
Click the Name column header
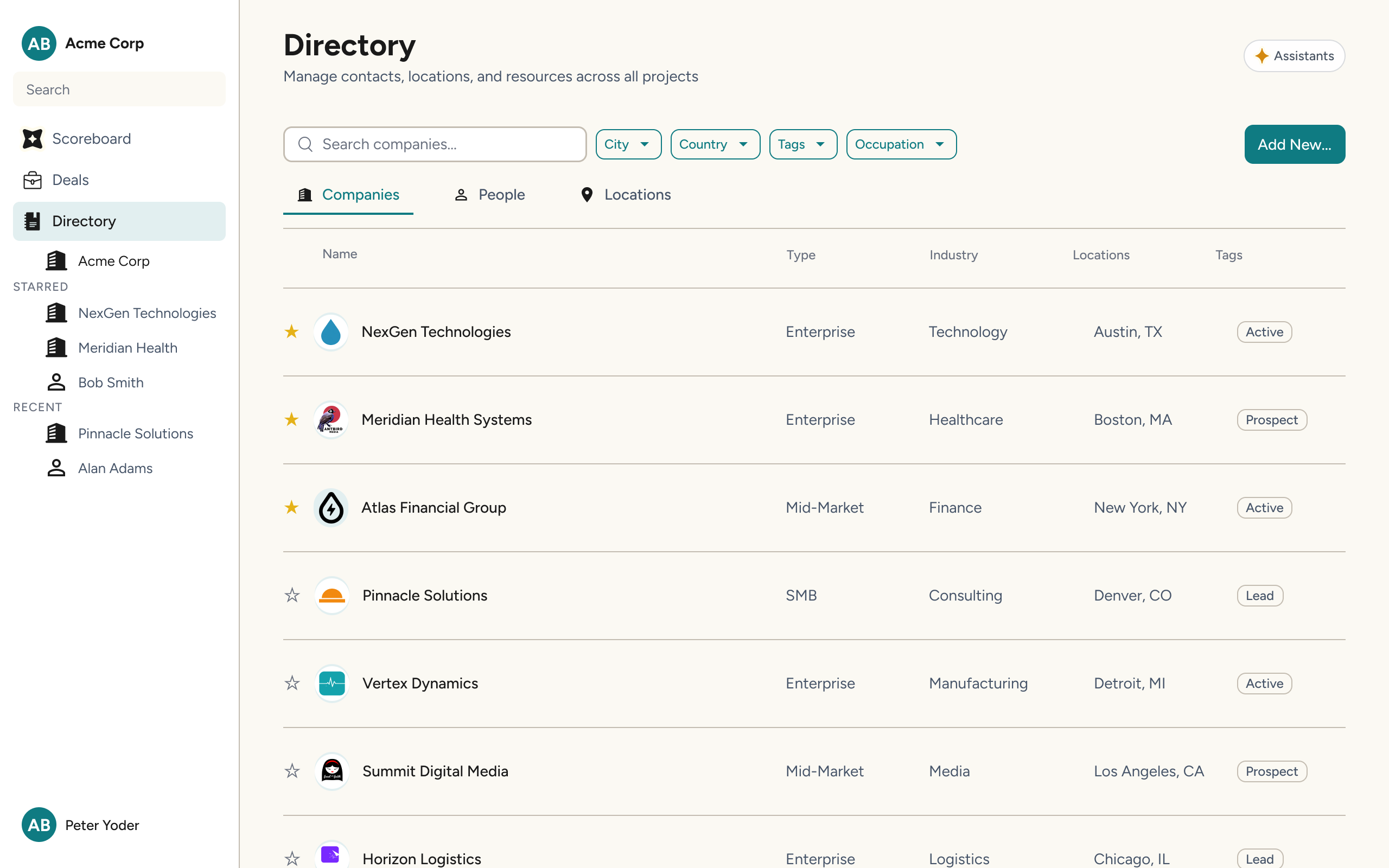pyautogui.click(x=340, y=254)
